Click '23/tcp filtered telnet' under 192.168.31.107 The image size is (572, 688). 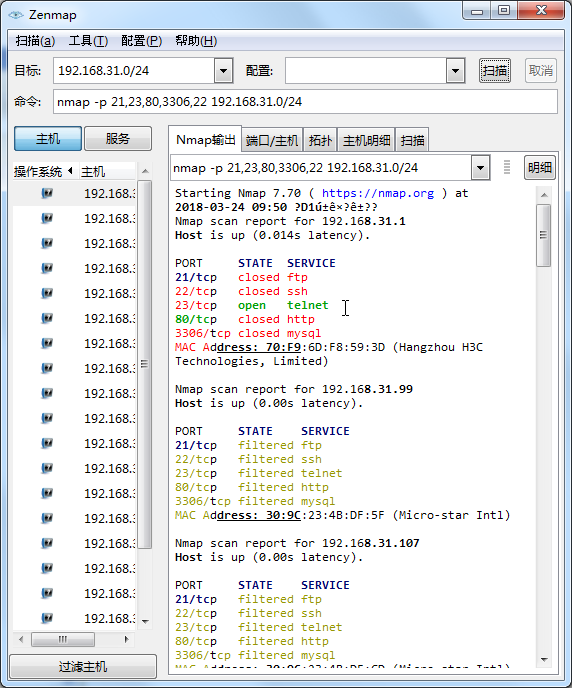pyautogui.click(x=258, y=627)
